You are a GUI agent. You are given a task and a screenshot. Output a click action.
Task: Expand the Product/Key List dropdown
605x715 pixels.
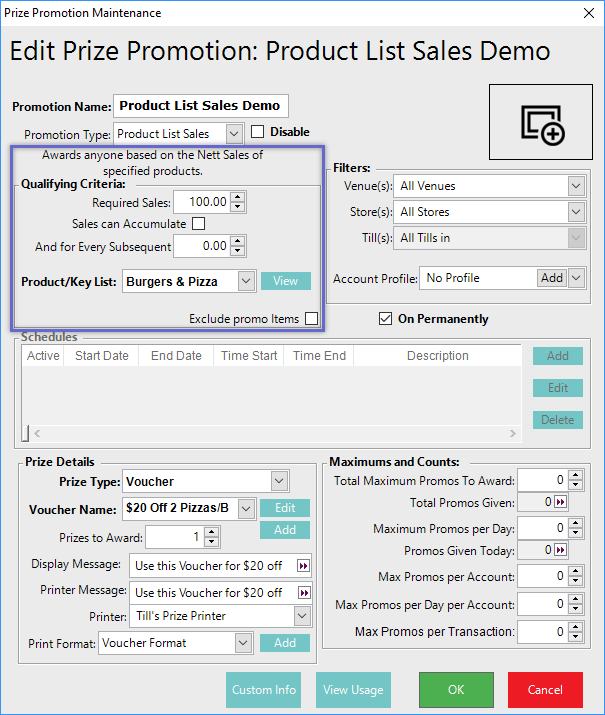tap(247, 282)
